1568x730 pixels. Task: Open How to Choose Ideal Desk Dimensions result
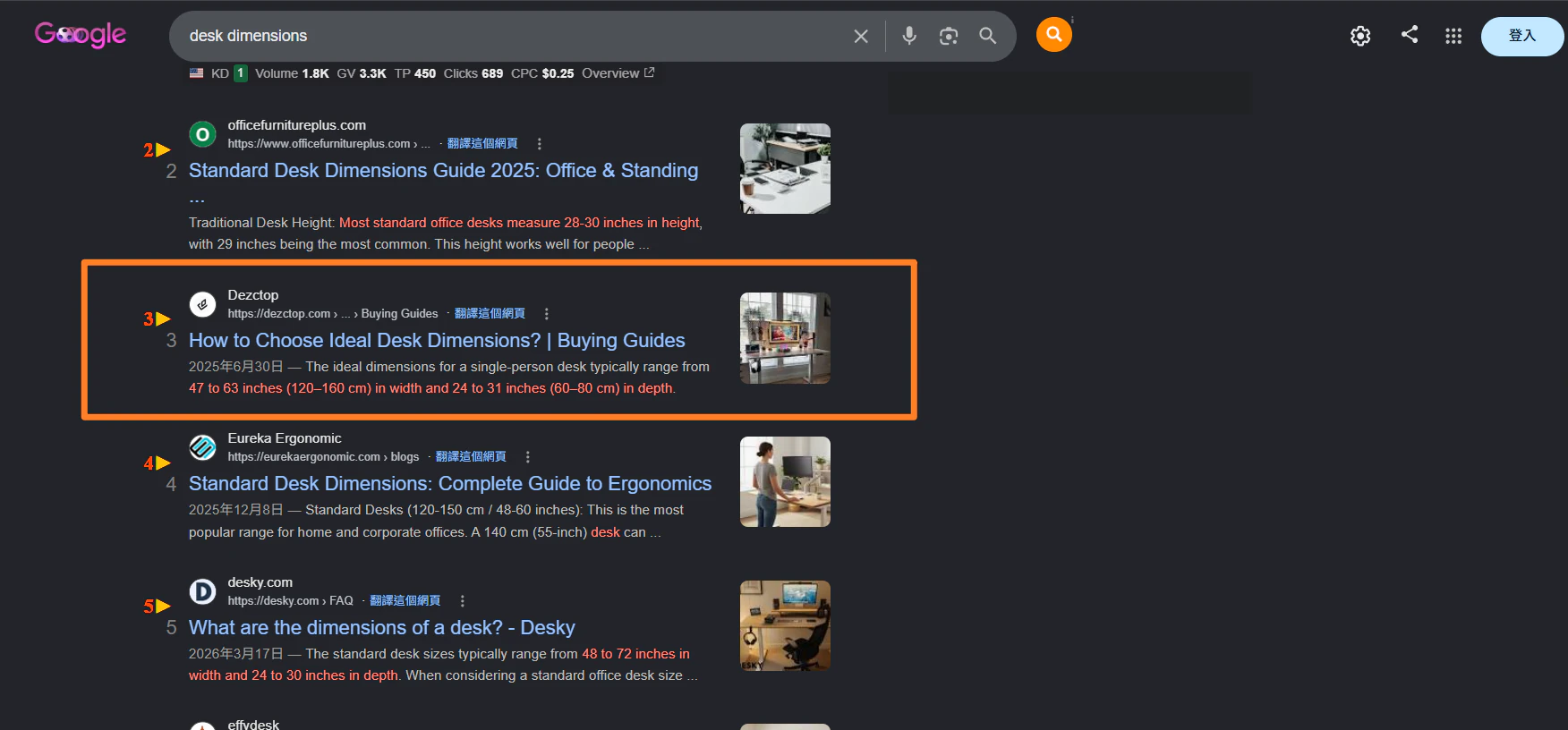click(437, 340)
